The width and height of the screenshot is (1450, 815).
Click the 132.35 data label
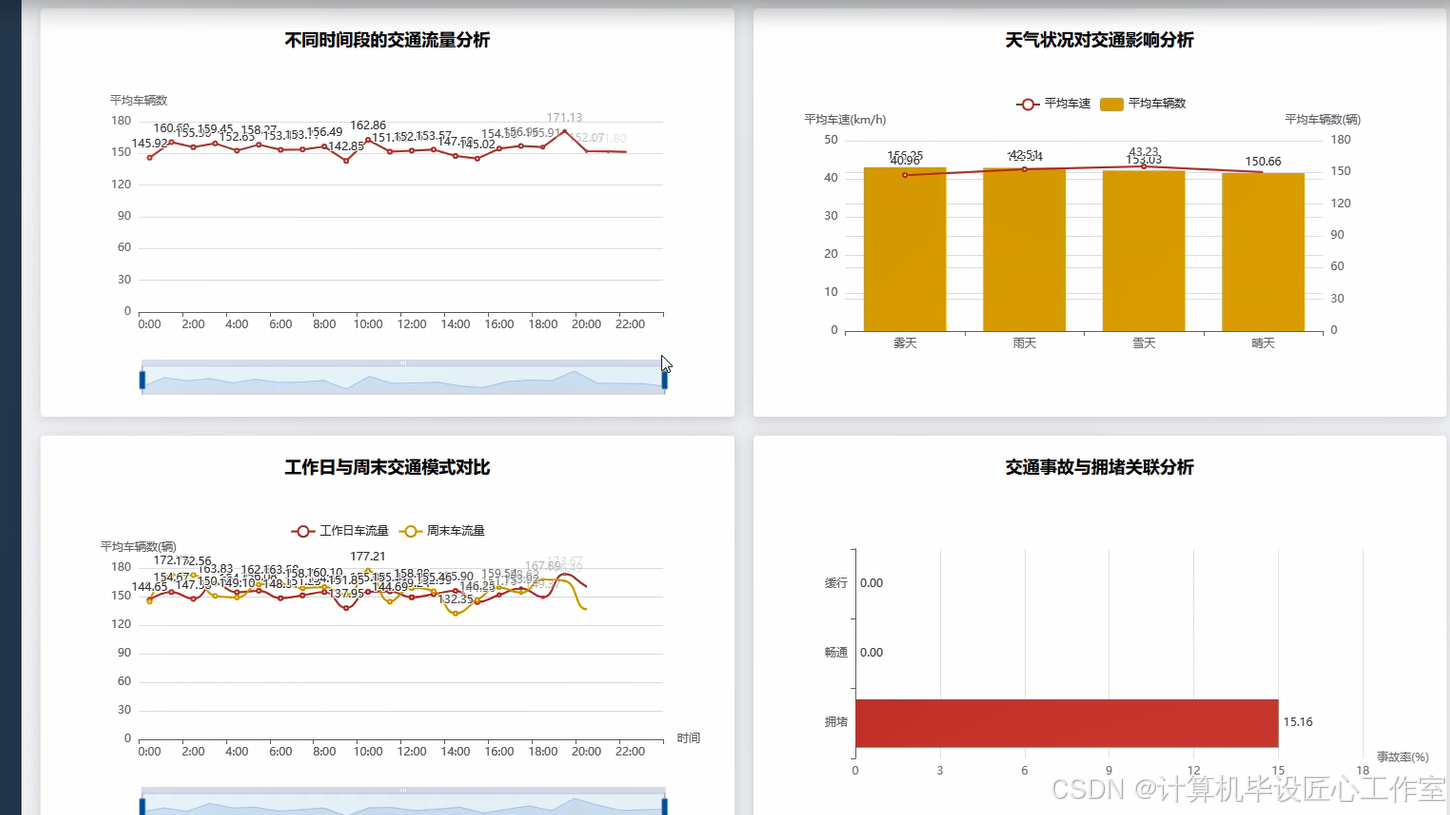(x=456, y=599)
